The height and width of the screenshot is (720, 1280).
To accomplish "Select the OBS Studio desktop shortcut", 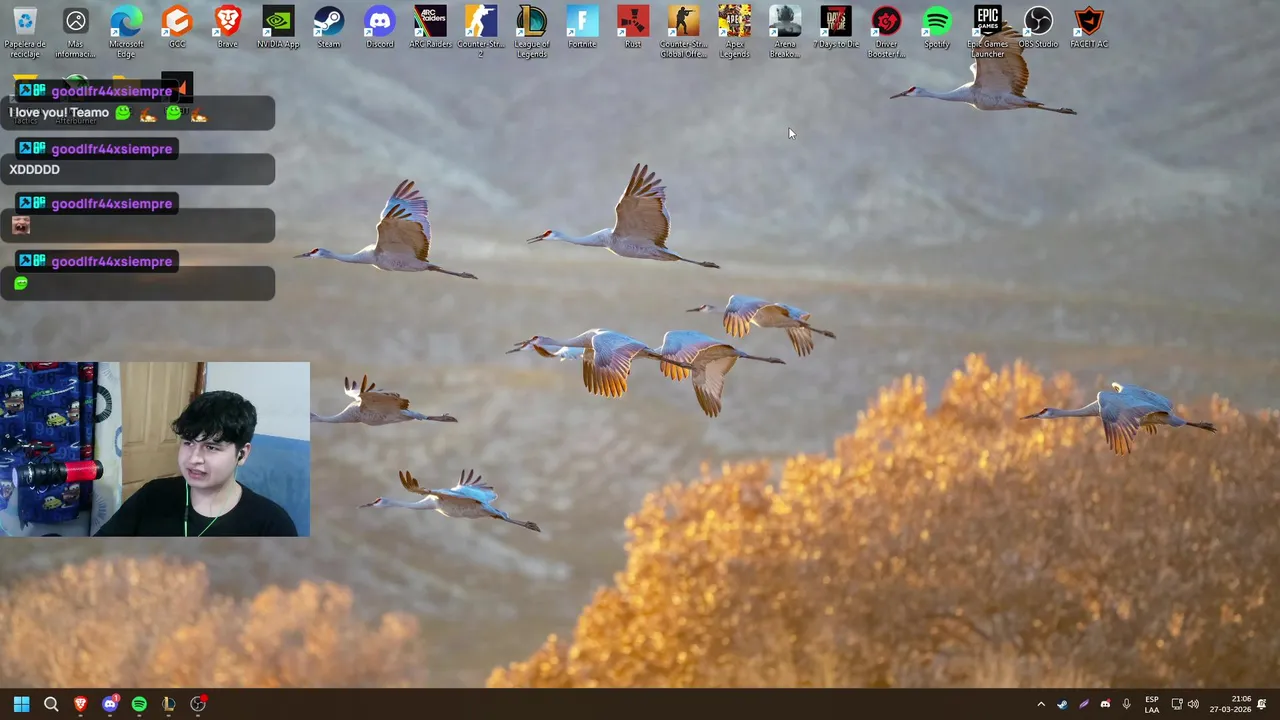I will coord(1038,27).
